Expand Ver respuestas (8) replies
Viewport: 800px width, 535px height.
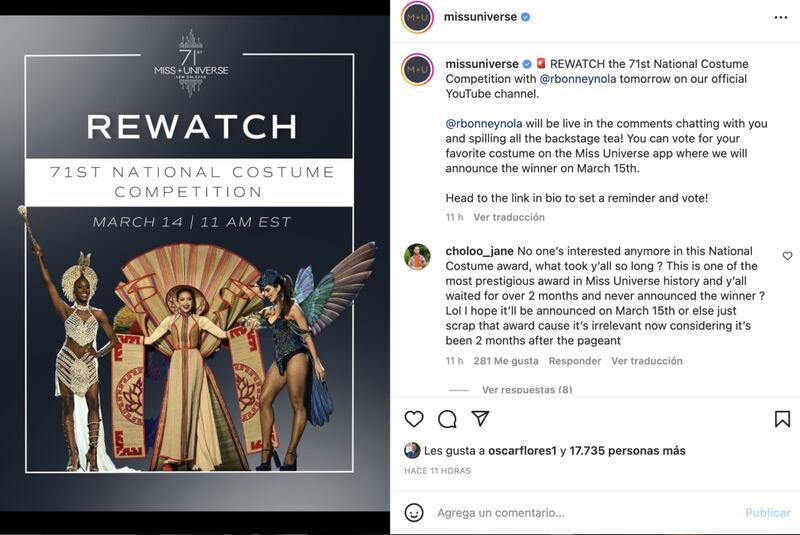pyautogui.click(x=527, y=390)
